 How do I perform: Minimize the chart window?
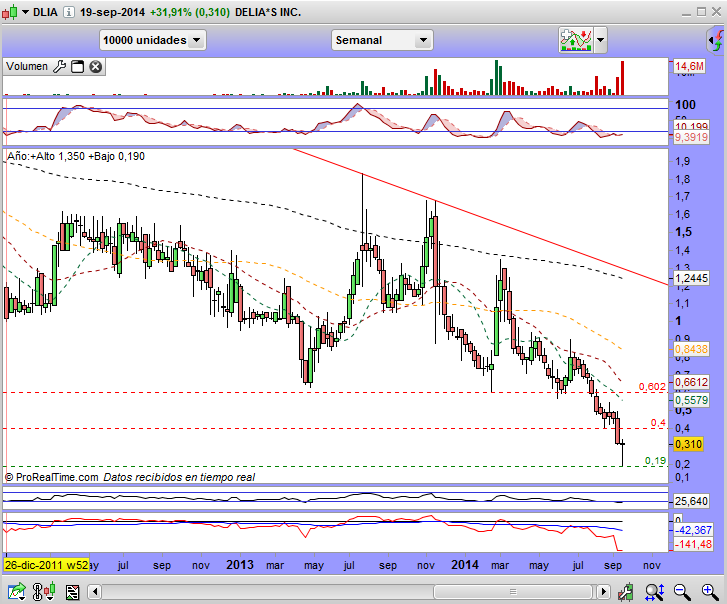[686, 13]
